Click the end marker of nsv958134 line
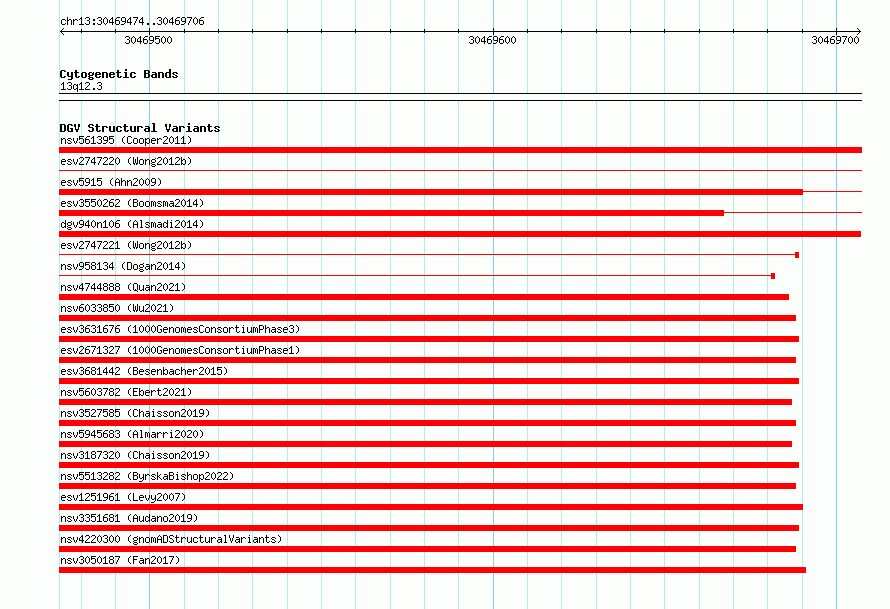Viewport: 890px width, 609px height. pyautogui.click(x=773, y=276)
